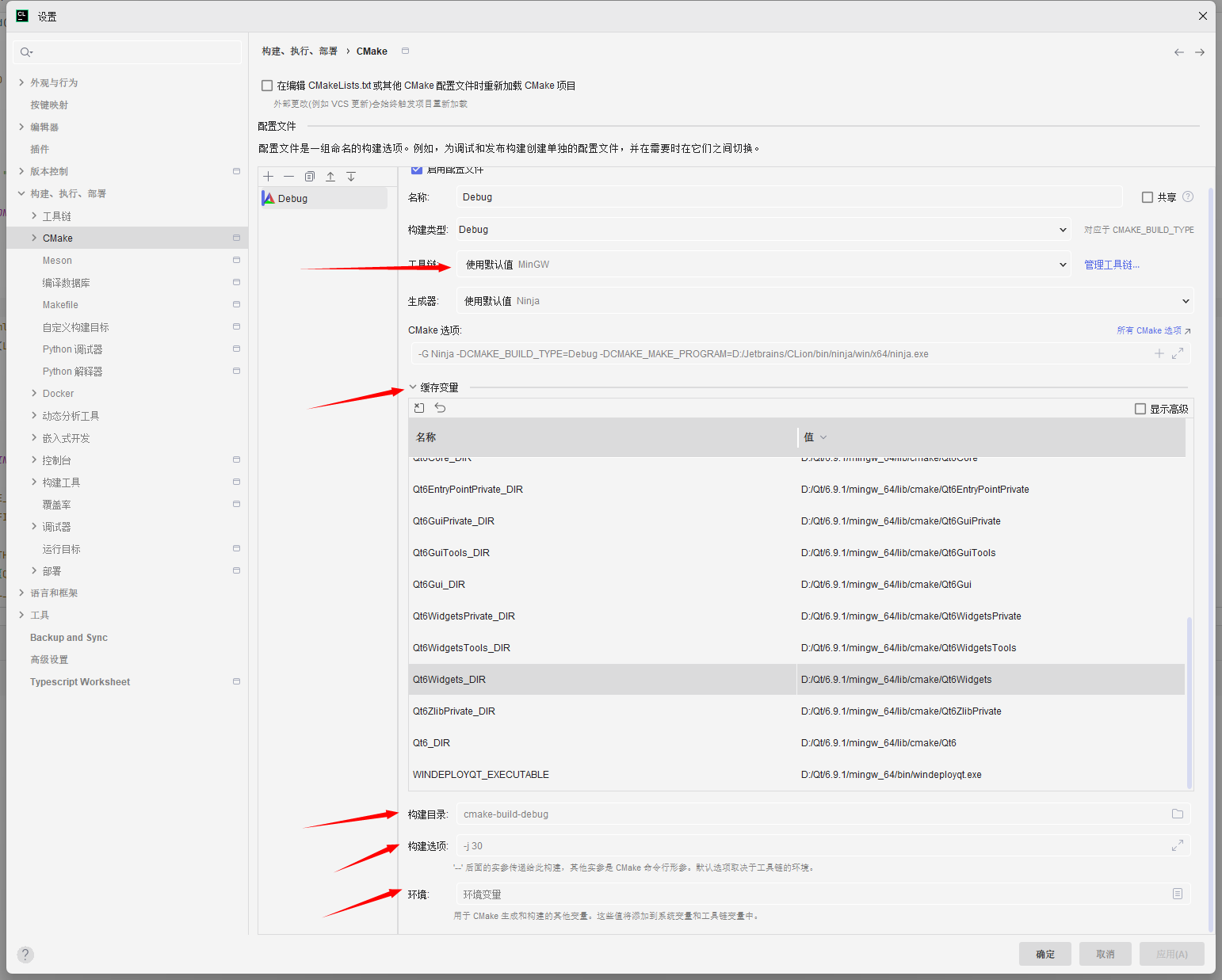
Task: Click the project icon on 控制台 row
Action: point(236,459)
